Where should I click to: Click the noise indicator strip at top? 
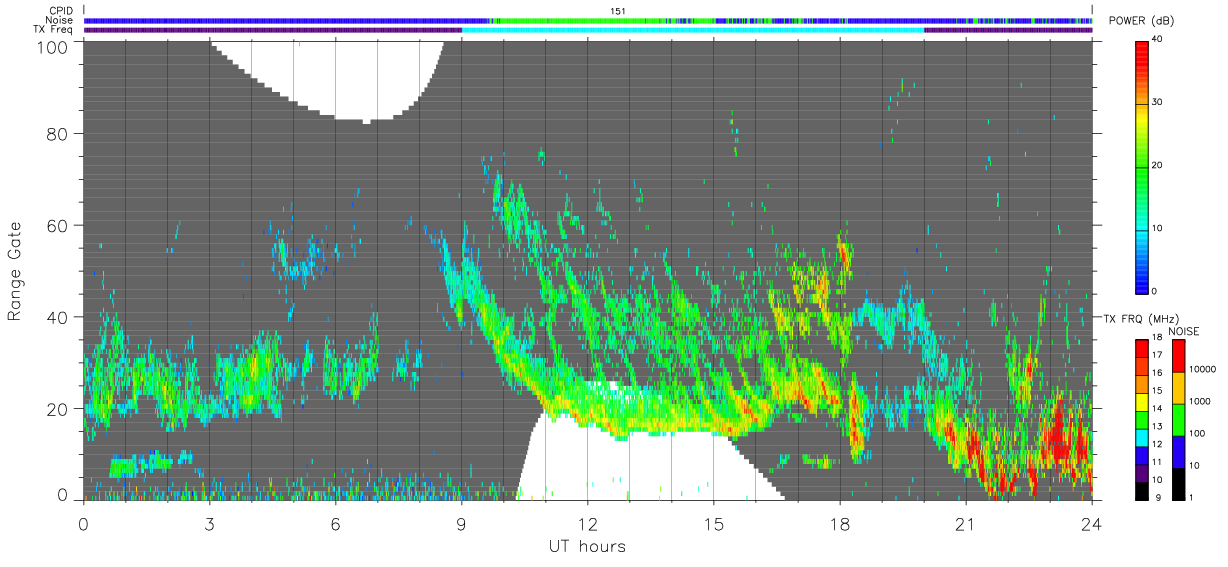588,20
